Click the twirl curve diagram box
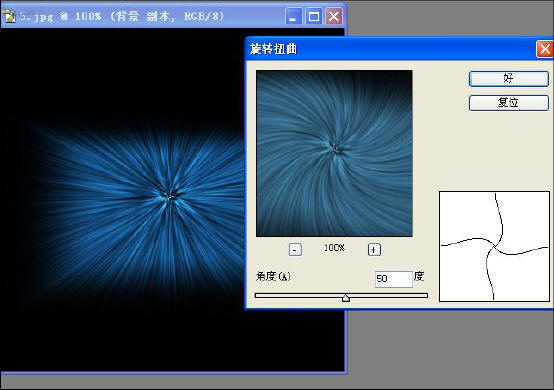This screenshot has height=390, width=554. point(494,246)
